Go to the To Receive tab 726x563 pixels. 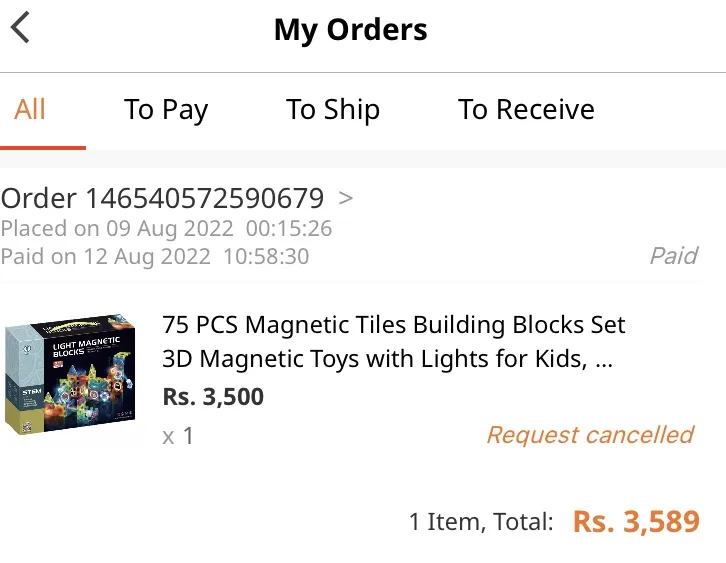tap(526, 109)
